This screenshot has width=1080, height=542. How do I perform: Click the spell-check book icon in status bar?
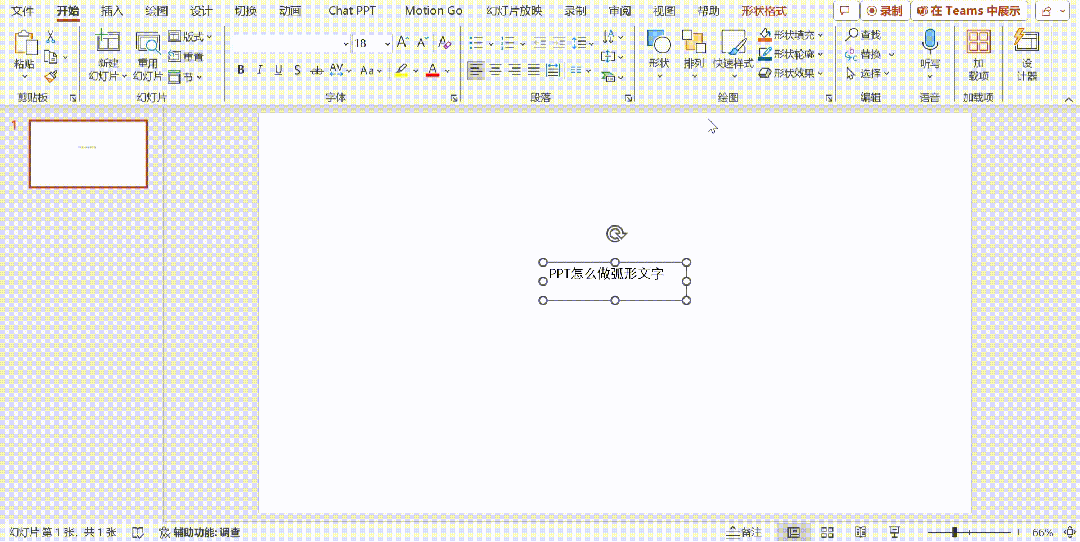tap(138, 532)
